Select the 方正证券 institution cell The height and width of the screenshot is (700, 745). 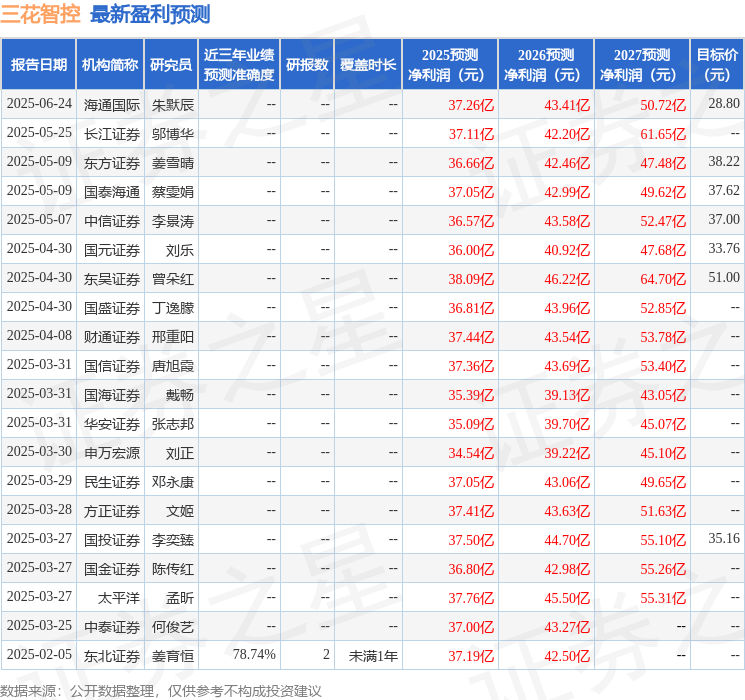coord(112,511)
